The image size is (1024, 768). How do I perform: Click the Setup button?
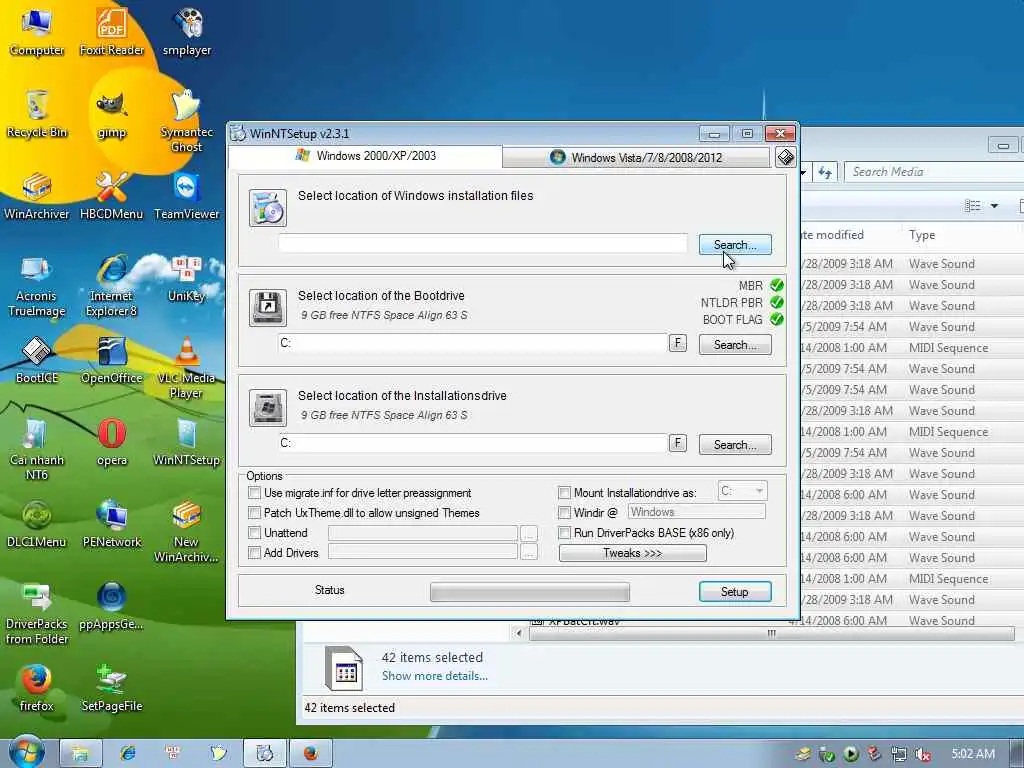[x=735, y=591]
